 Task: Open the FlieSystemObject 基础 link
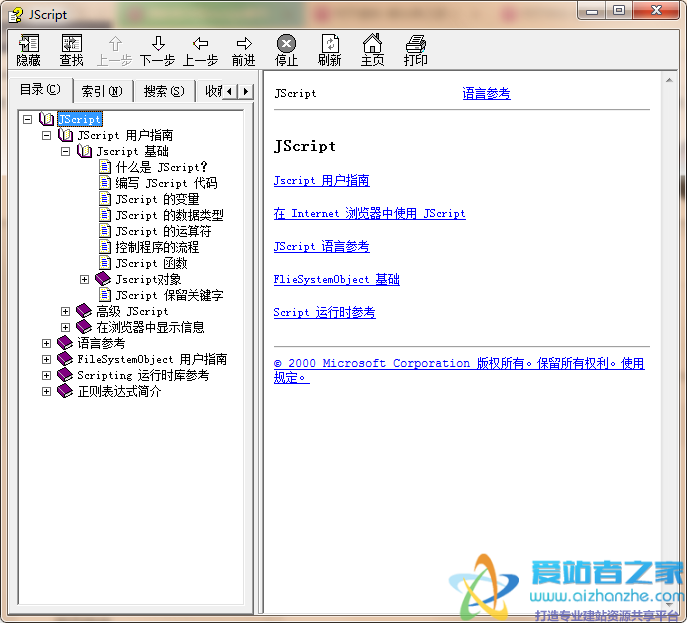click(336, 279)
